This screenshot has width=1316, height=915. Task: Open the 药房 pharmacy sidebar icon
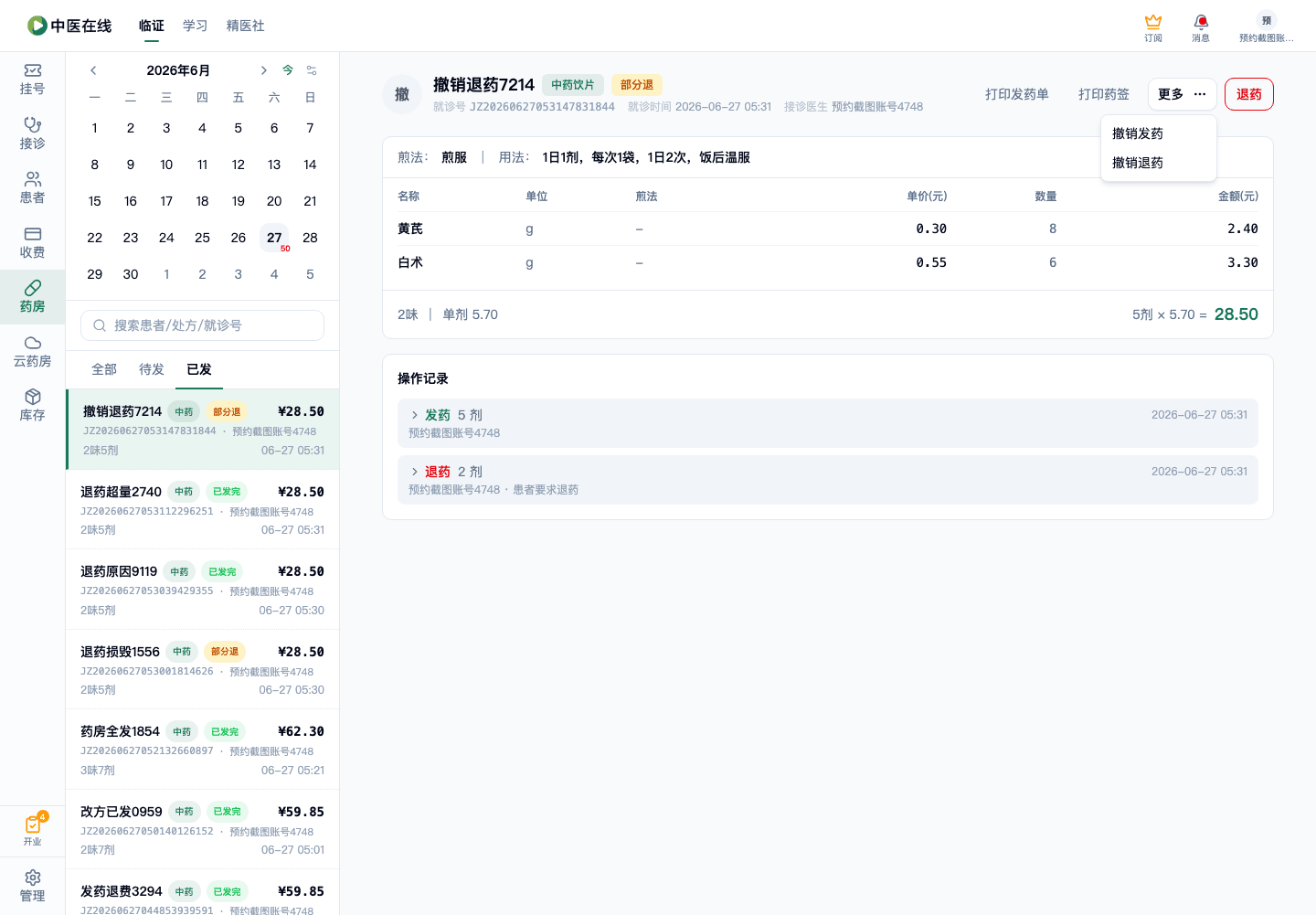(x=32, y=297)
